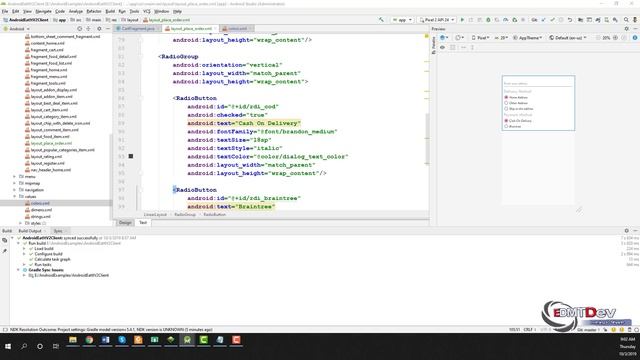Viewport: 640px width, 360px height.
Task: Select Other Address radio in preview
Action: click(506, 103)
